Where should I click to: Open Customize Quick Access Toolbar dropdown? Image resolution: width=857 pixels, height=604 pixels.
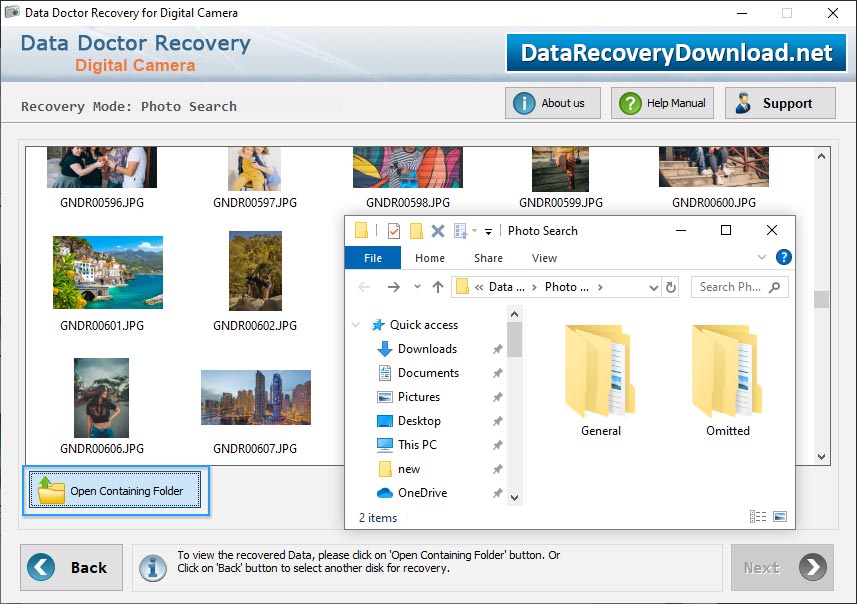[488, 232]
